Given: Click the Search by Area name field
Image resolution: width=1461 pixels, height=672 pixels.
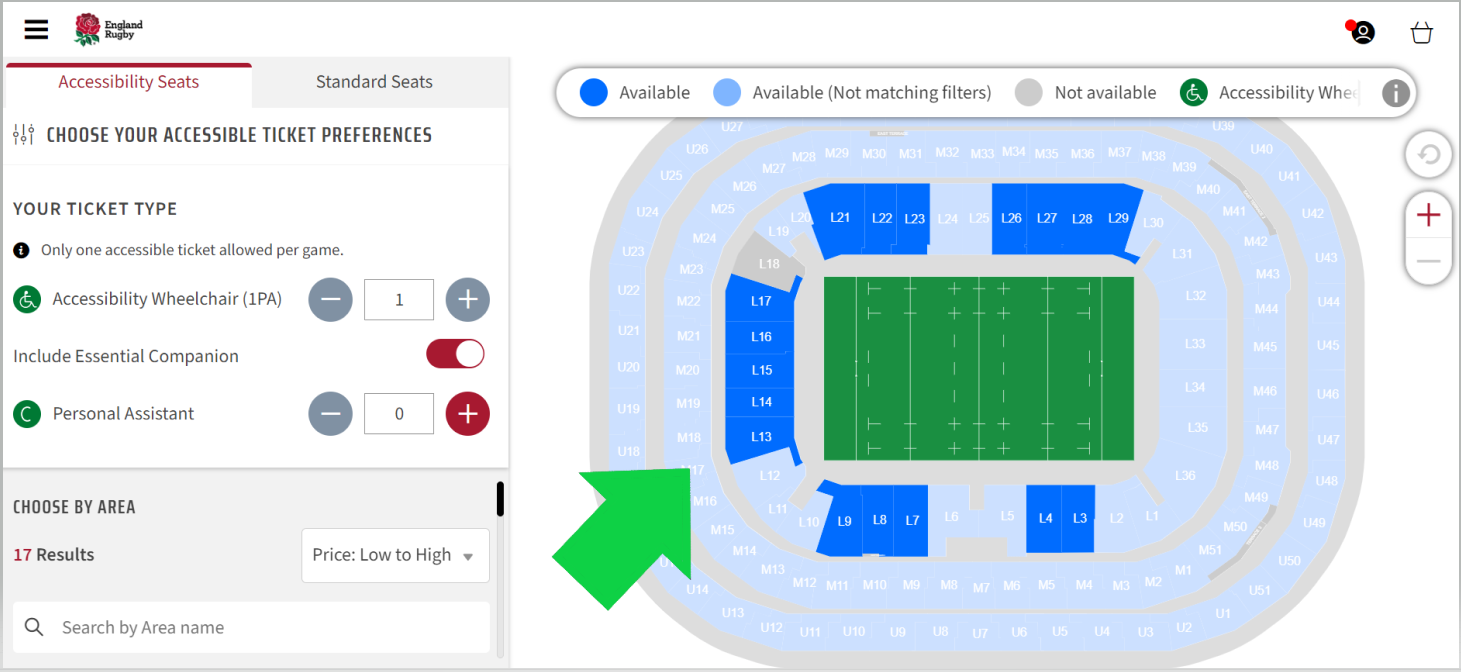Looking at the screenshot, I should [x=251, y=627].
